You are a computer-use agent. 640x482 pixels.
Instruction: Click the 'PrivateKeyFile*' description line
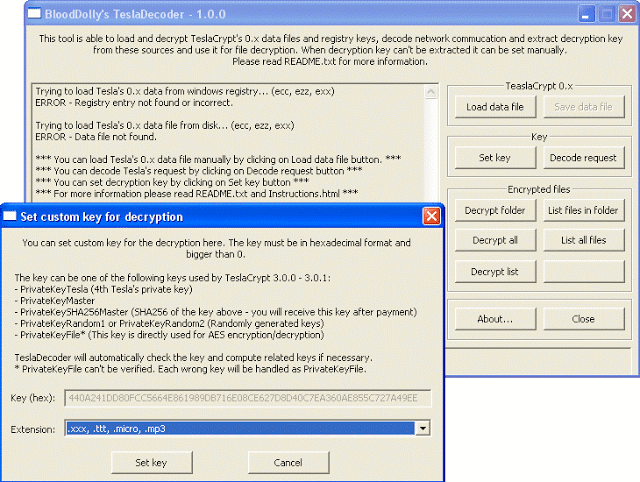tap(169, 335)
